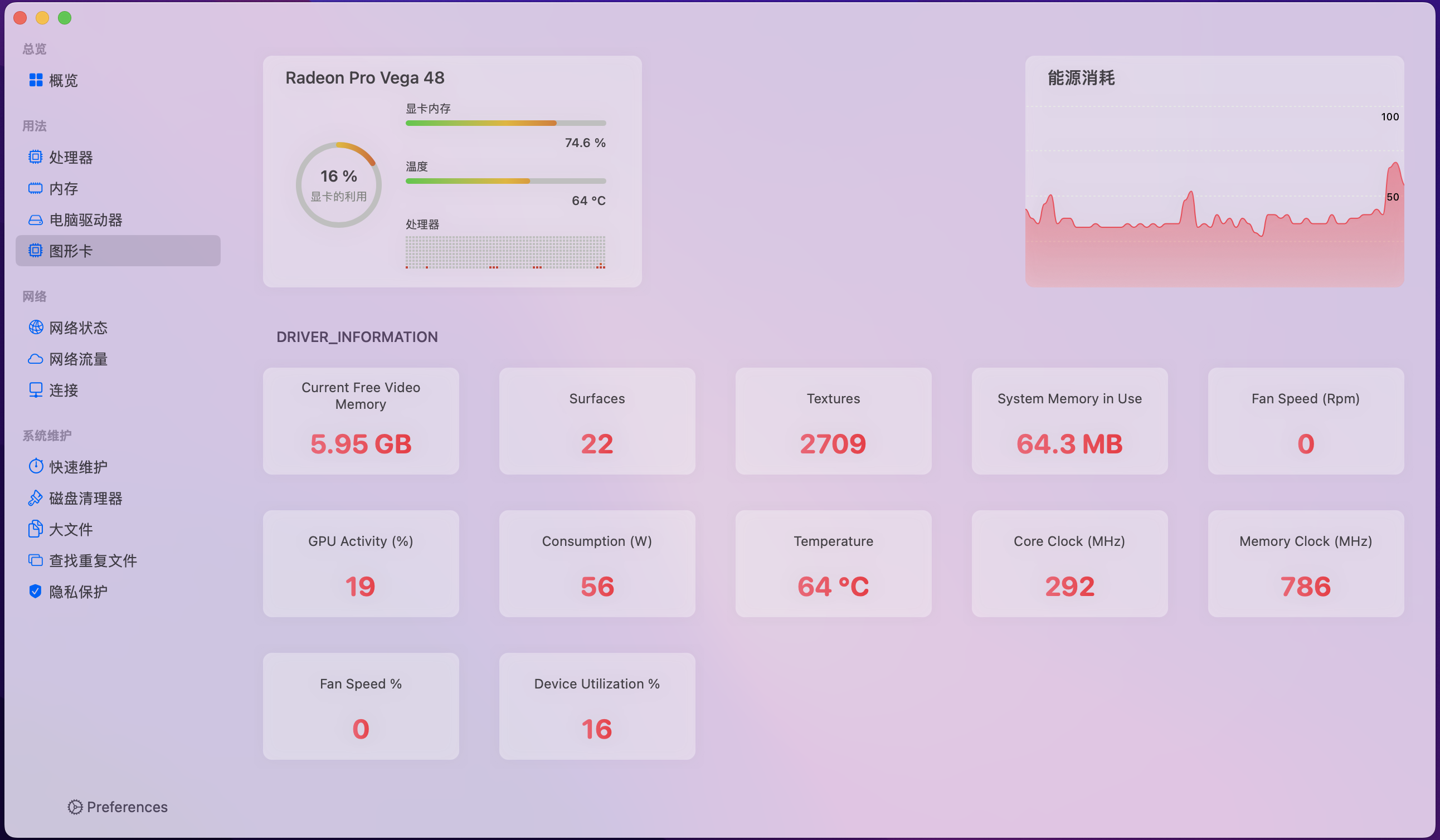The height and width of the screenshot is (840, 1440).
Task: Select the 快速维护 quick maintenance icon
Action: pos(36,466)
